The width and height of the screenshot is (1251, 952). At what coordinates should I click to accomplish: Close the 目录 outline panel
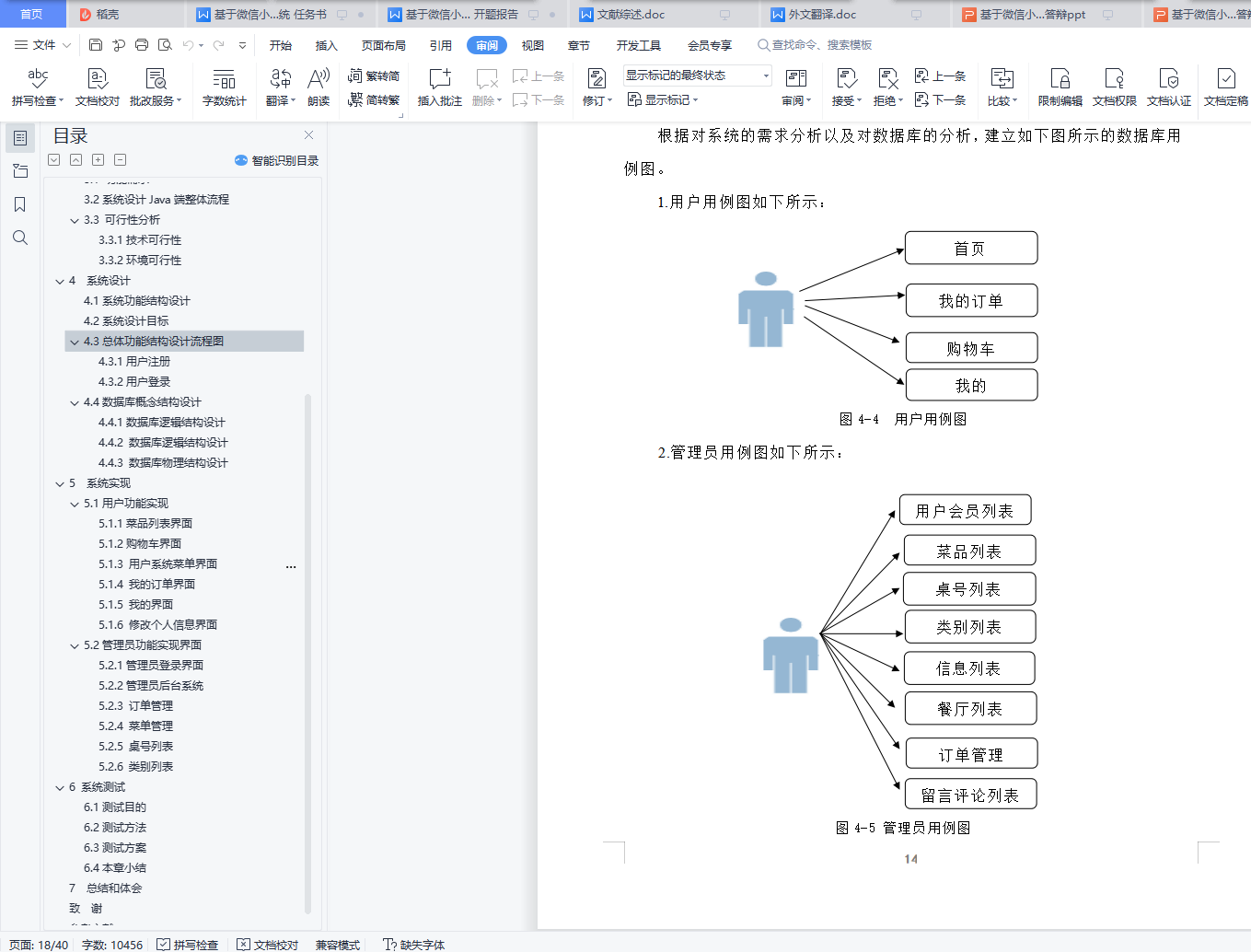click(309, 135)
